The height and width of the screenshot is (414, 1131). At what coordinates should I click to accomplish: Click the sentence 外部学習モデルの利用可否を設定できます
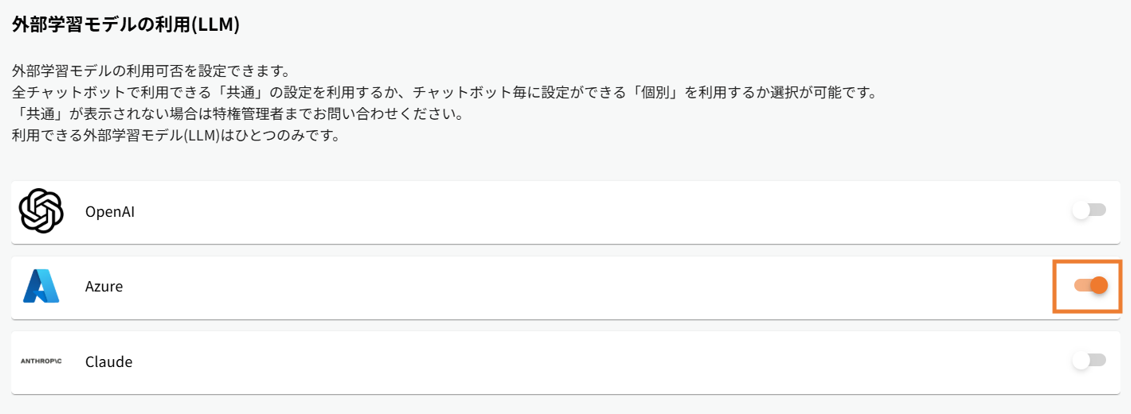pos(150,71)
